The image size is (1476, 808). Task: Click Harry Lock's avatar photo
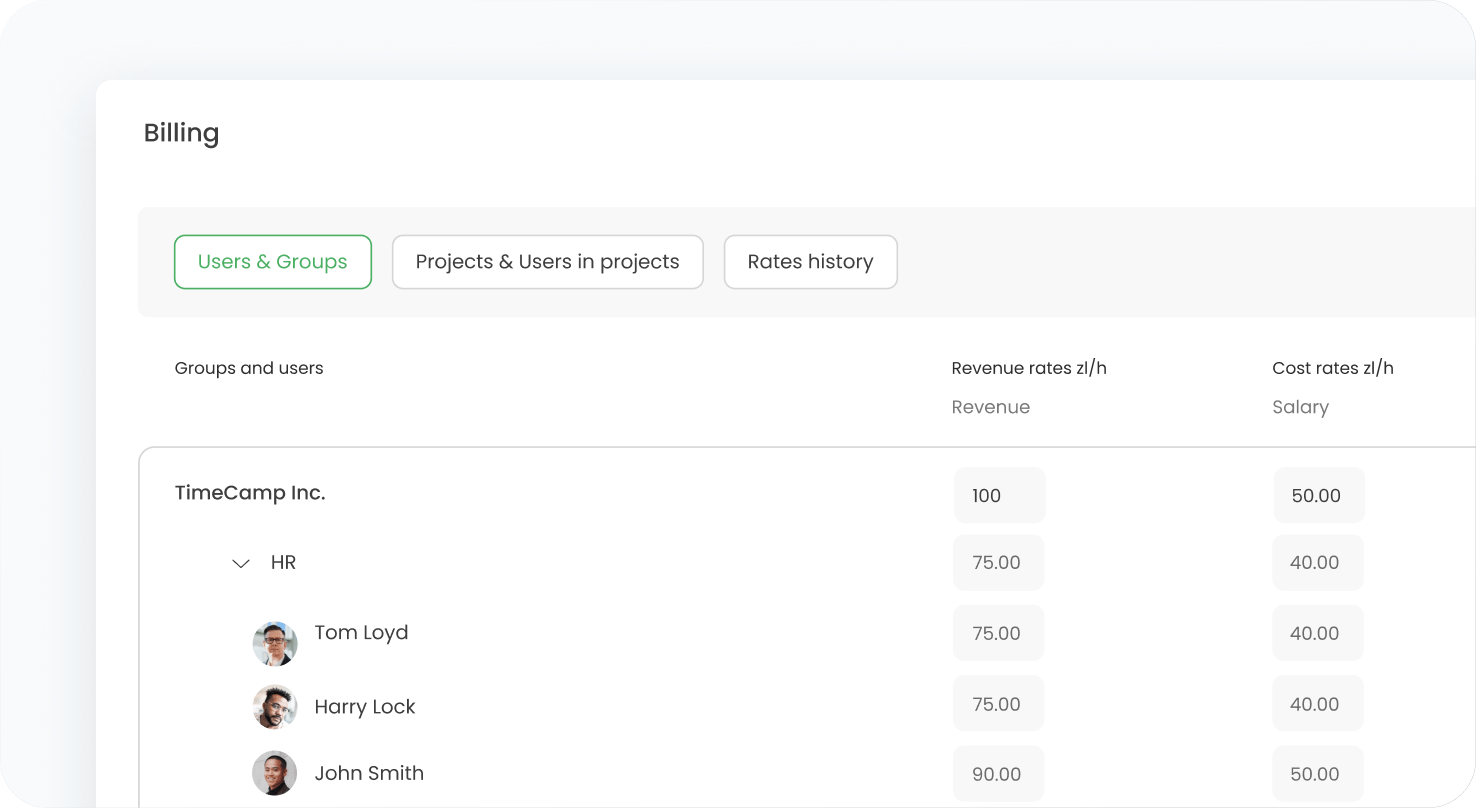point(274,707)
